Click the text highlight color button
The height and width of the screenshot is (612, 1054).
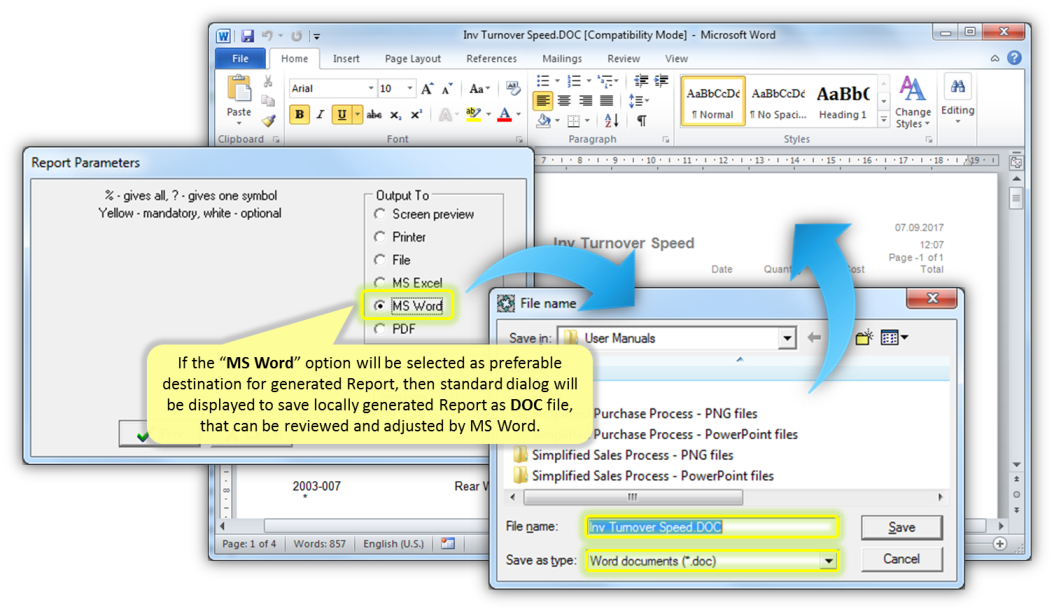click(474, 114)
